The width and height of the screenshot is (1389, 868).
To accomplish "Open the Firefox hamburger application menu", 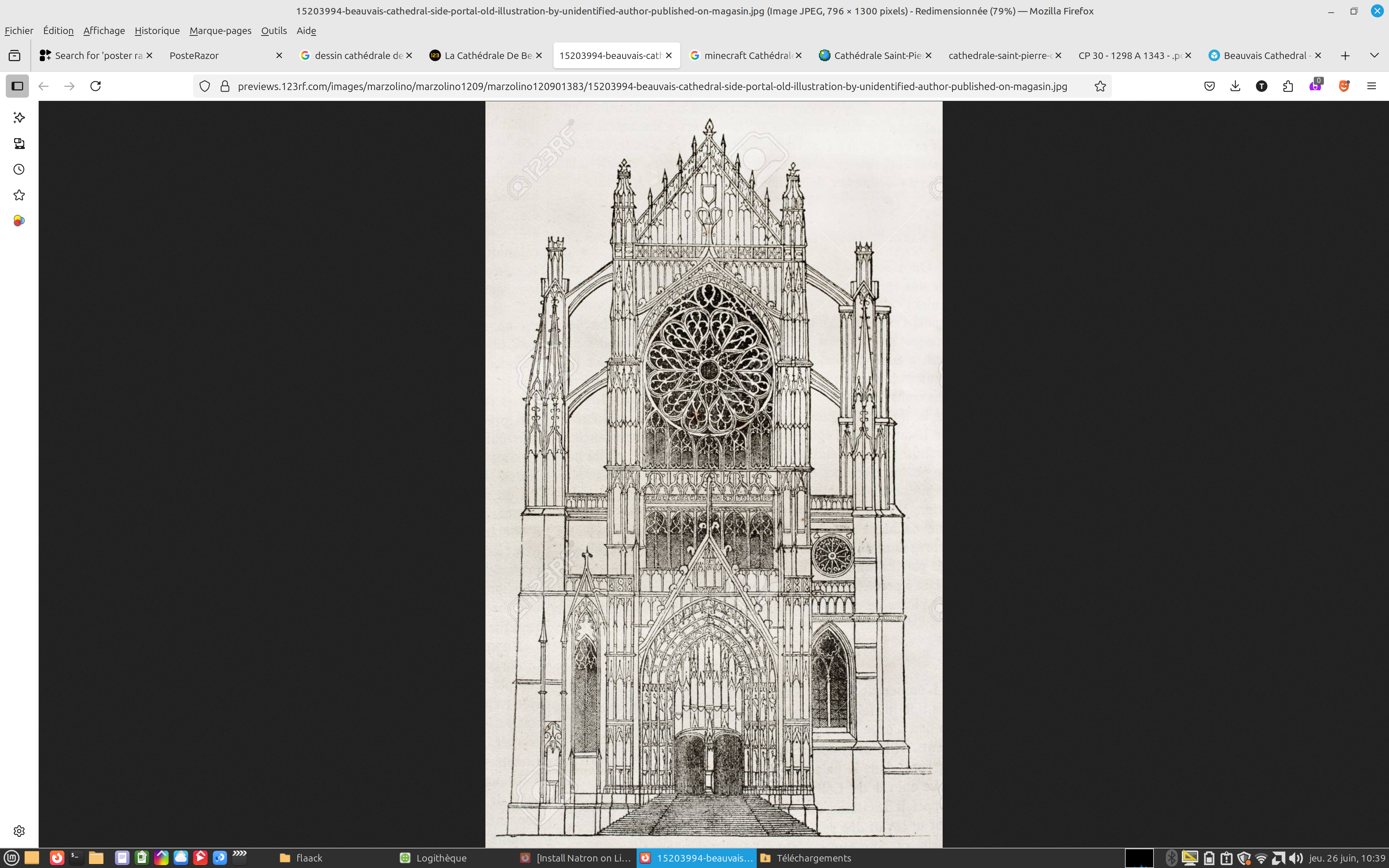I will click(1371, 86).
